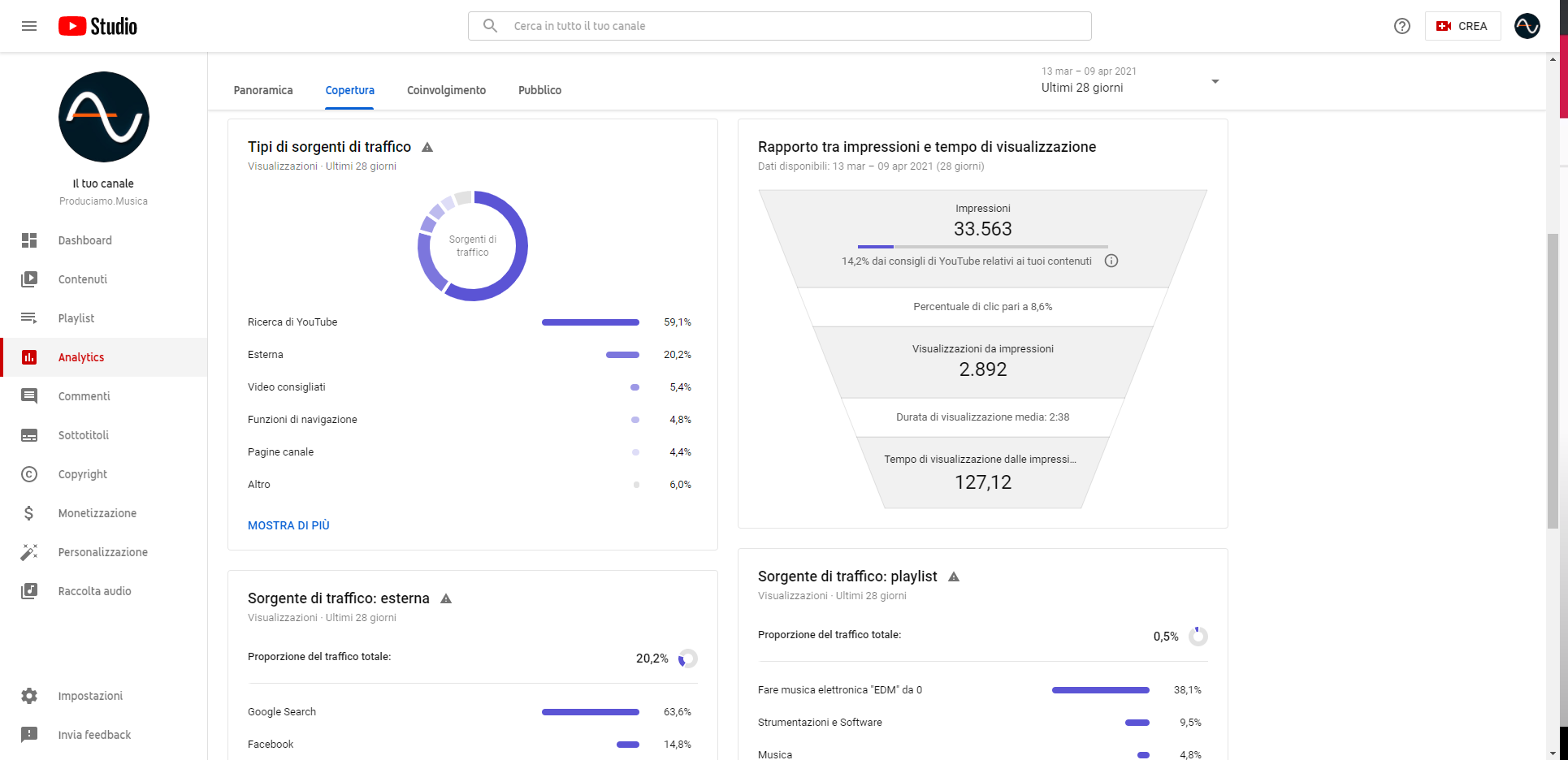Click the Invia feedback icon

(29, 735)
